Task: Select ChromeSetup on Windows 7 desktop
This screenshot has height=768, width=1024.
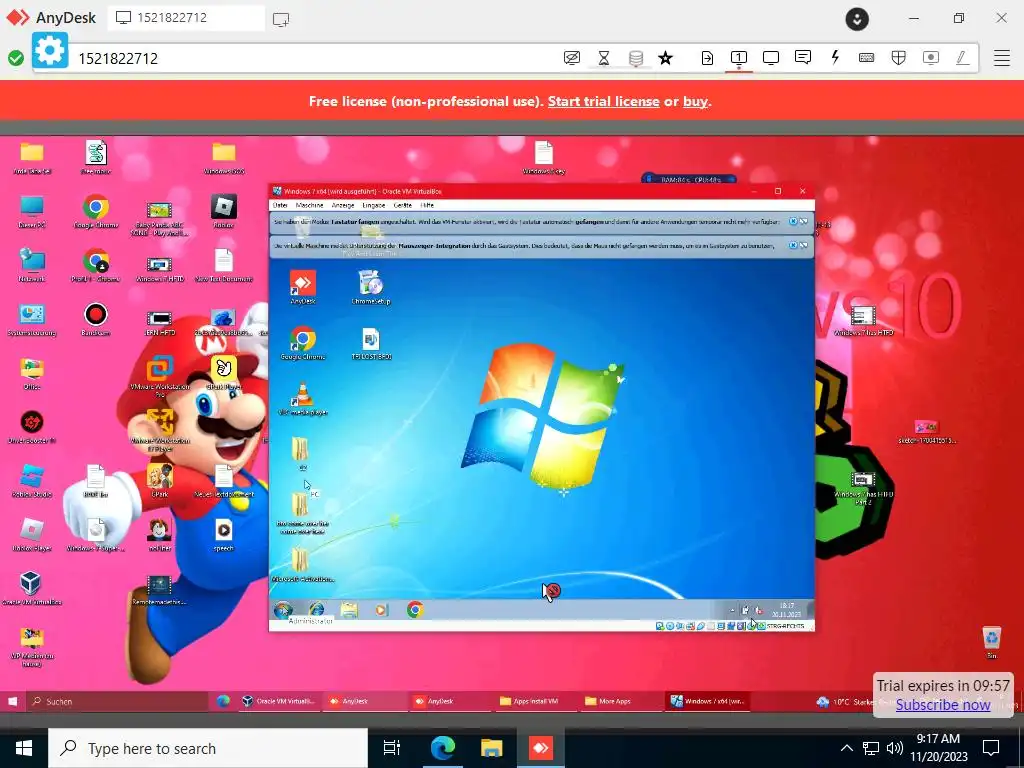Action: 371,287
